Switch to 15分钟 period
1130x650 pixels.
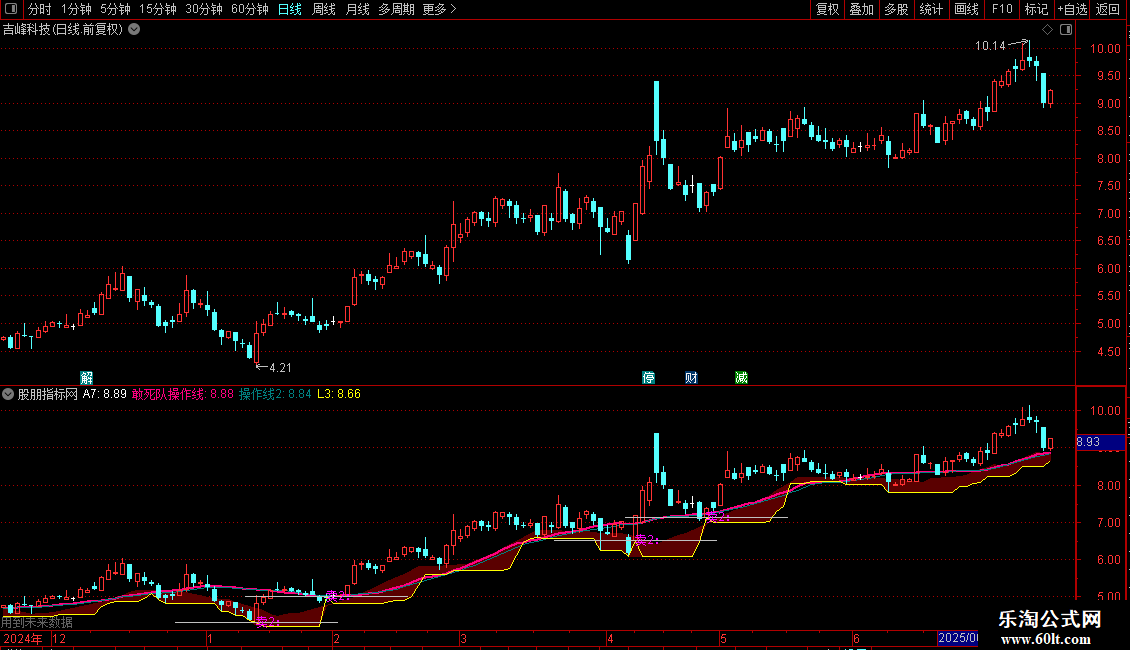(x=158, y=9)
